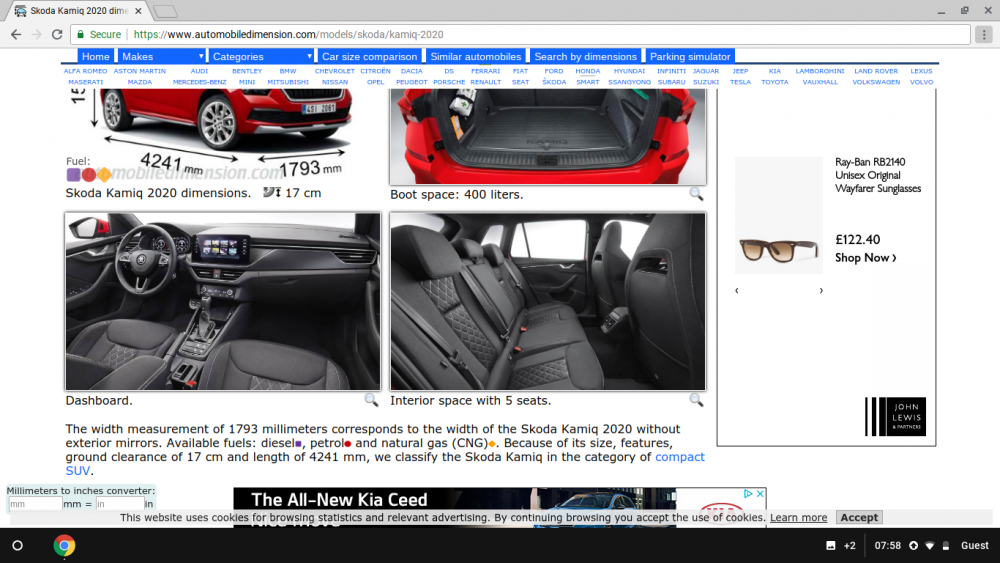Viewport: 1000px width, 563px height.
Task: Click previous arrow in Ray-Ban ad carousel
Action: (737, 291)
